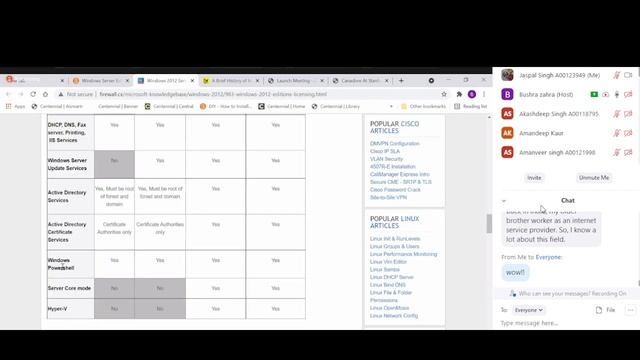Bookmark this page with the star icon
This screenshot has height=360, width=640.
coord(444,94)
